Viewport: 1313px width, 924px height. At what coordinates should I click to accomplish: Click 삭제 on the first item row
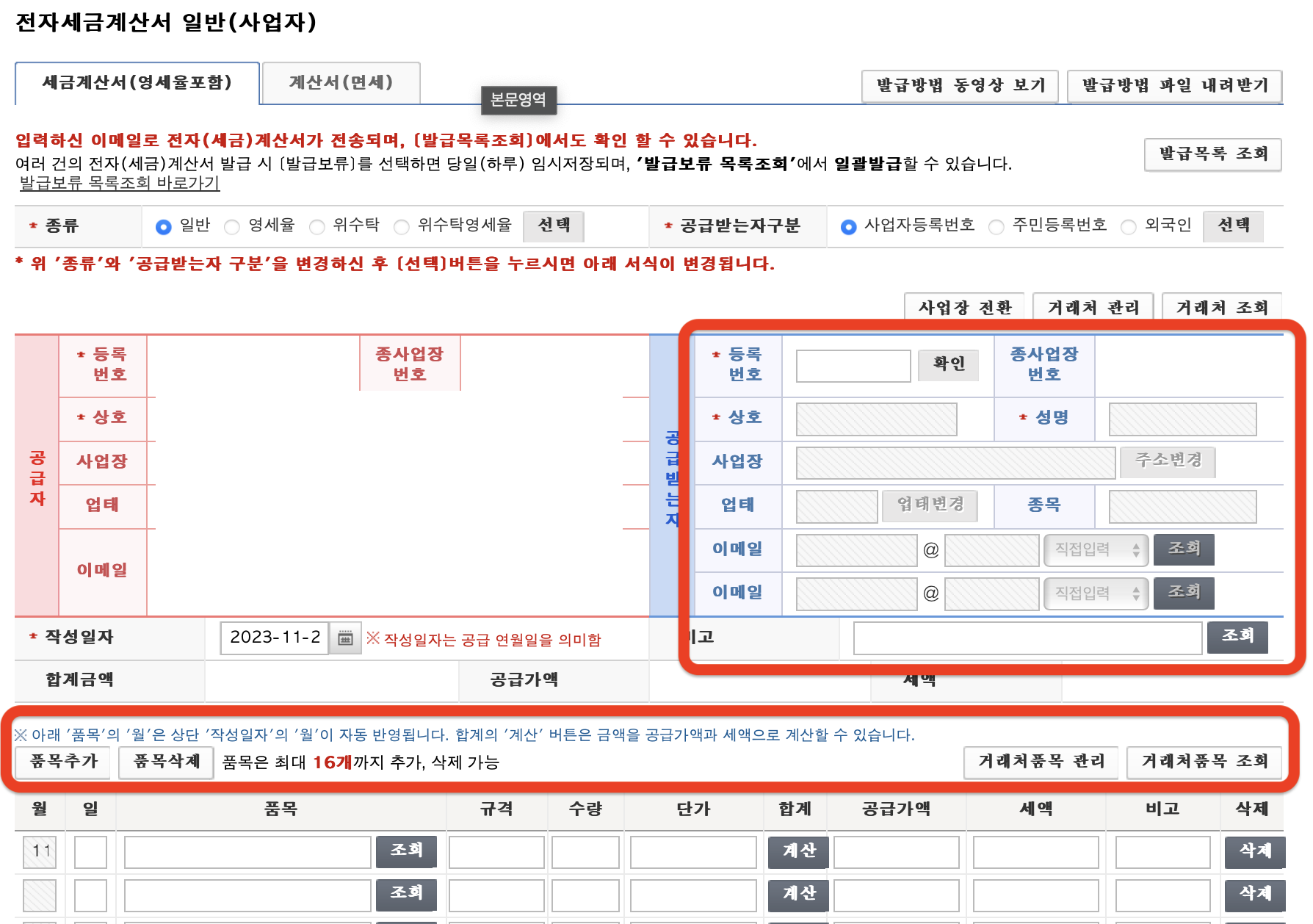tap(1254, 851)
